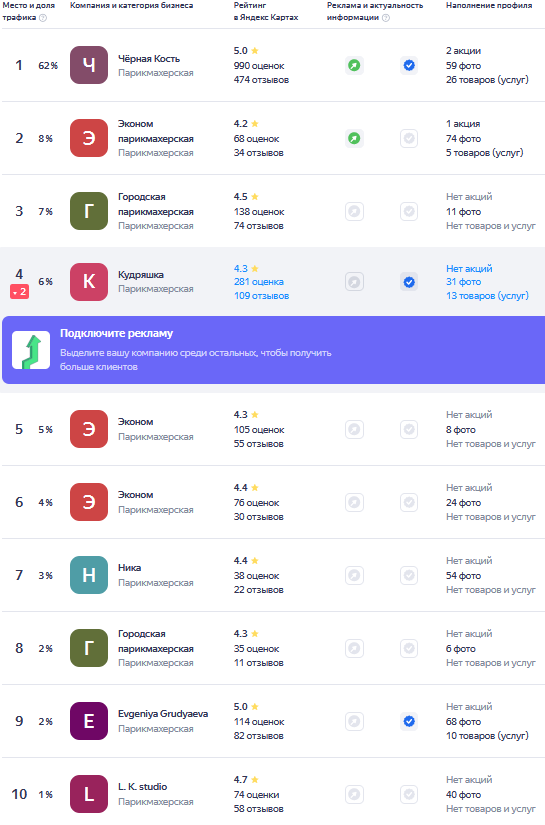545x825 pixels.
Task: Click the blue verified badge in Кудряшка row
Action: click(409, 282)
